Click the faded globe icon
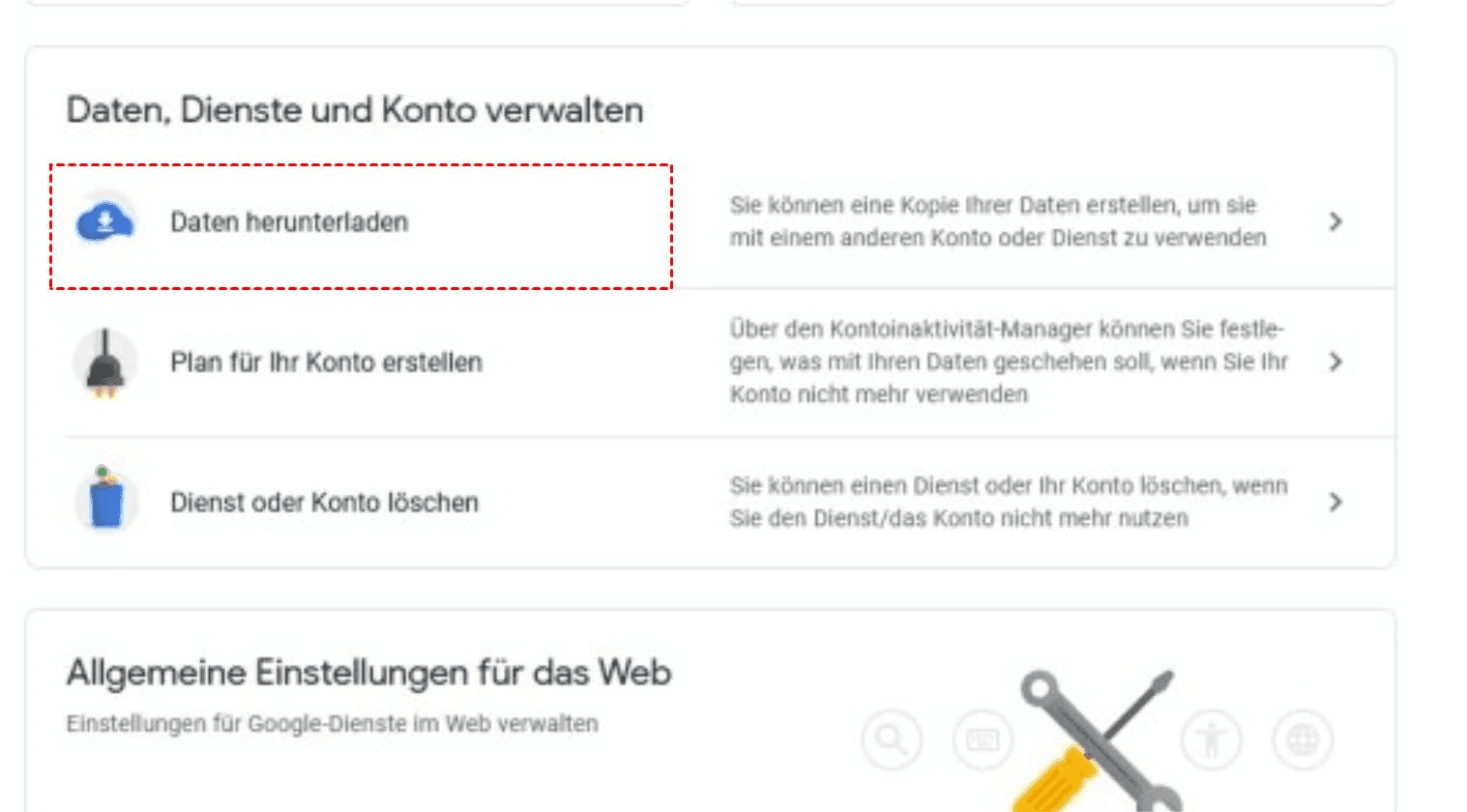The image size is (1467, 812). coord(1303,740)
